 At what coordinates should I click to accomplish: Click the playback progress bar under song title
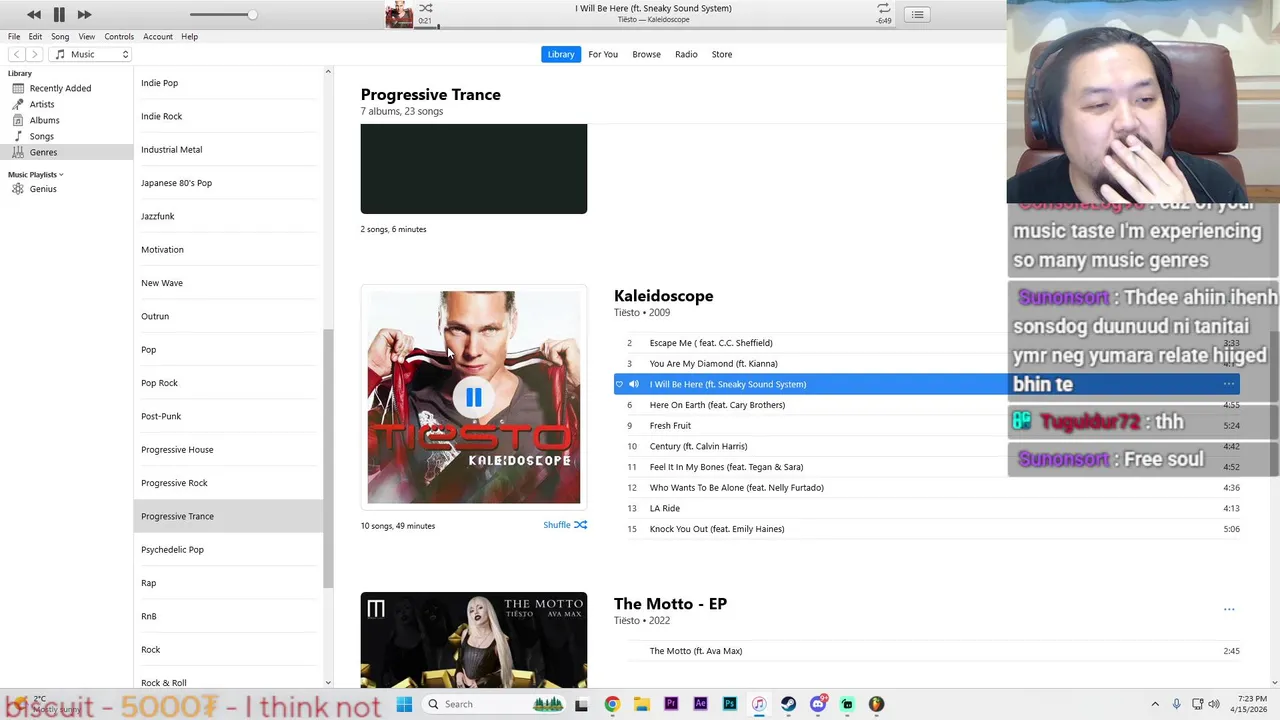[654, 26]
